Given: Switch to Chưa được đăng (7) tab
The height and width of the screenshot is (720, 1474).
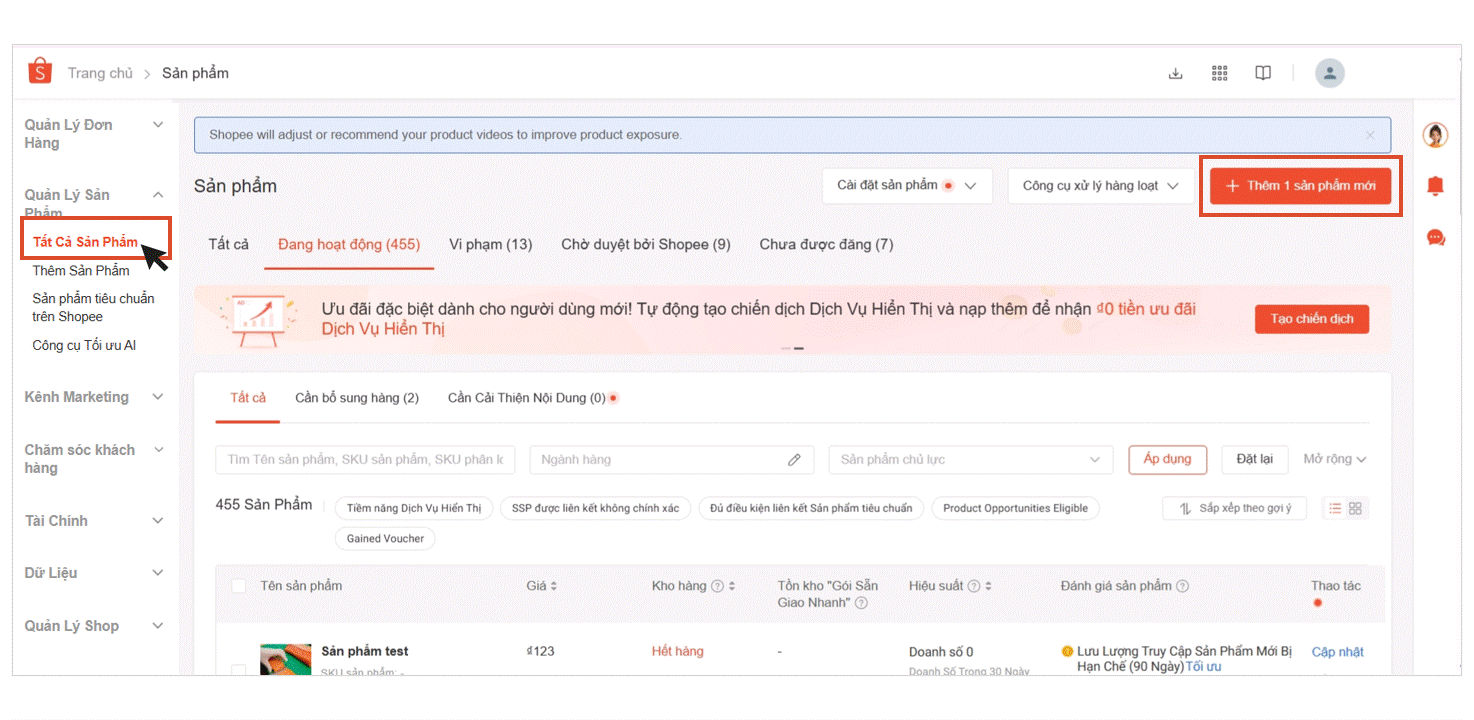Looking at the screenshot, I should [827, 244].
